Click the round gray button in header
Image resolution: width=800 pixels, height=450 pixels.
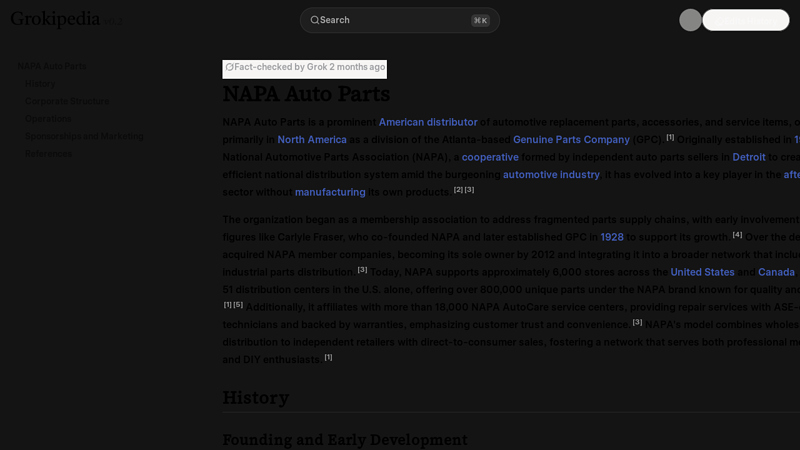[x=690, y=20]
